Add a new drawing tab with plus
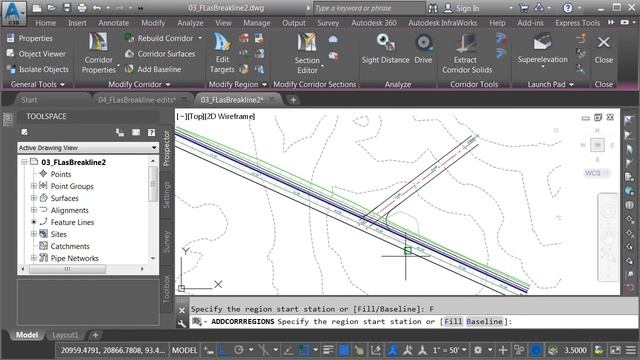 tap(293, 100)
